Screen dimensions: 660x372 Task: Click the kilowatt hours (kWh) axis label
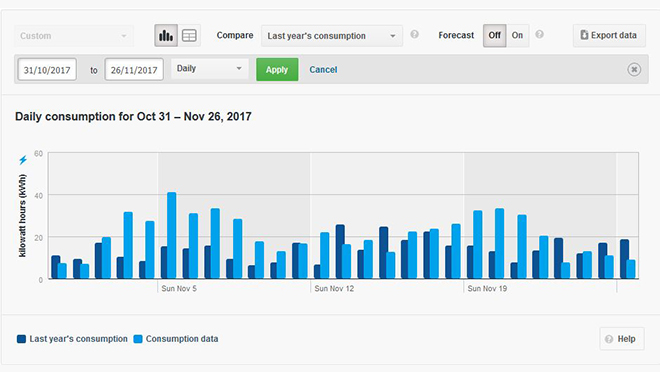click(22, 215)
